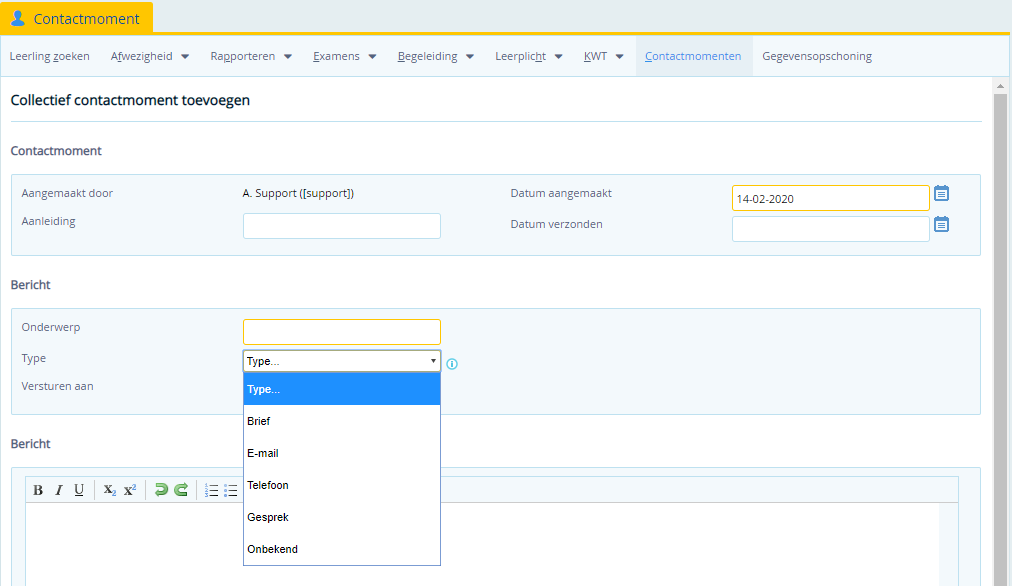This screenshot has height=586, width=1012.
Task: Click the info icon next to Type
Action: (452, 364)
